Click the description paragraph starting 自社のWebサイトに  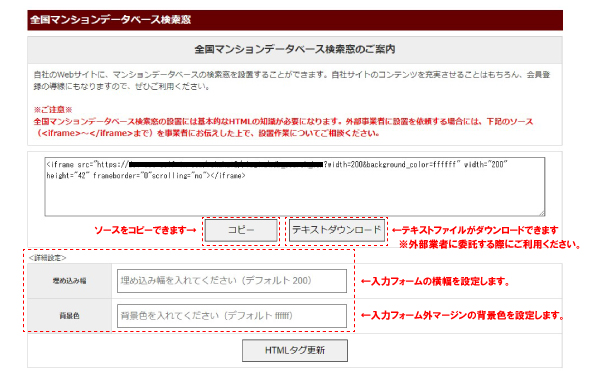292,81
